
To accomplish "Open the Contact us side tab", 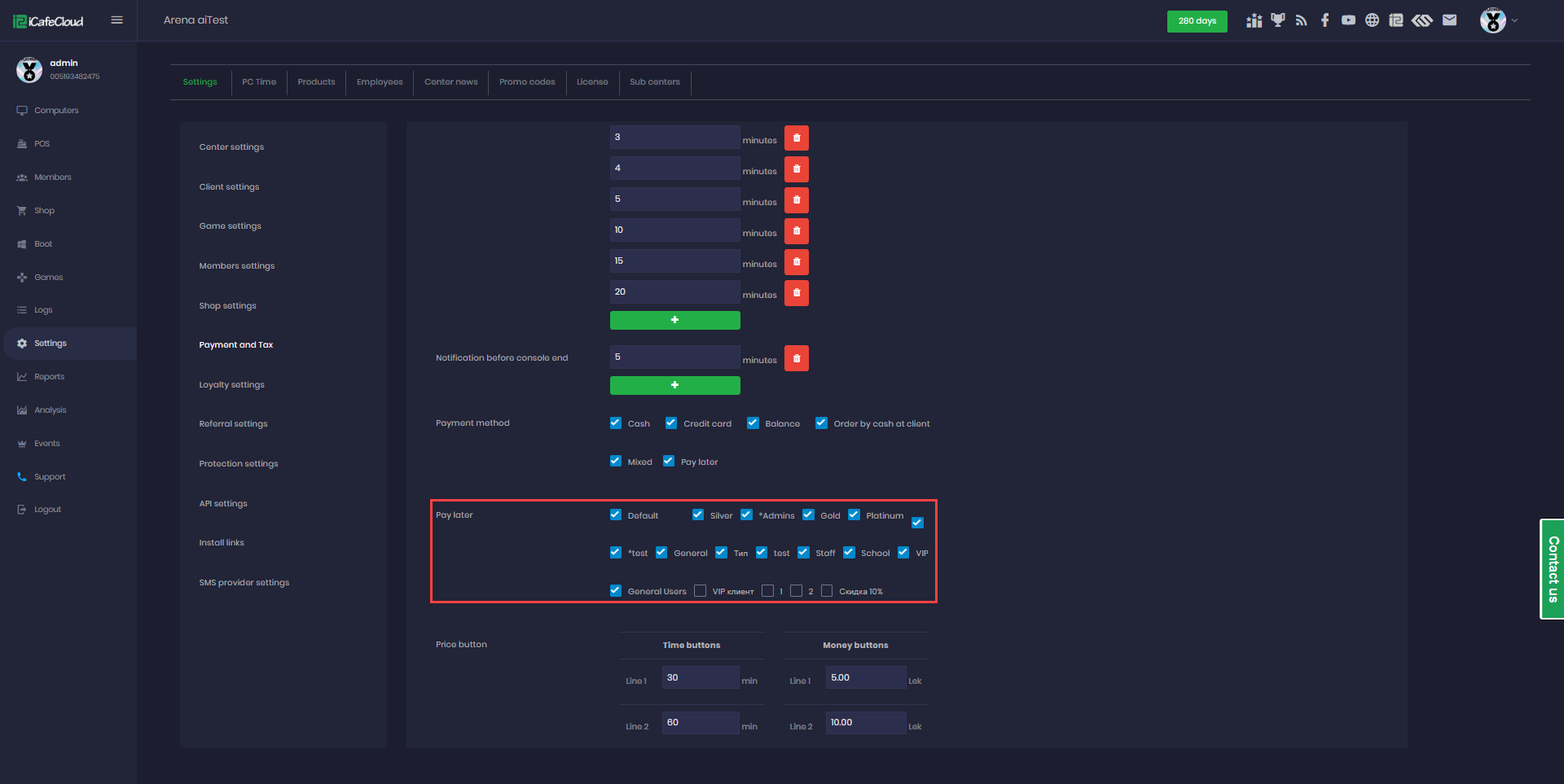I will coord(1553,569).
